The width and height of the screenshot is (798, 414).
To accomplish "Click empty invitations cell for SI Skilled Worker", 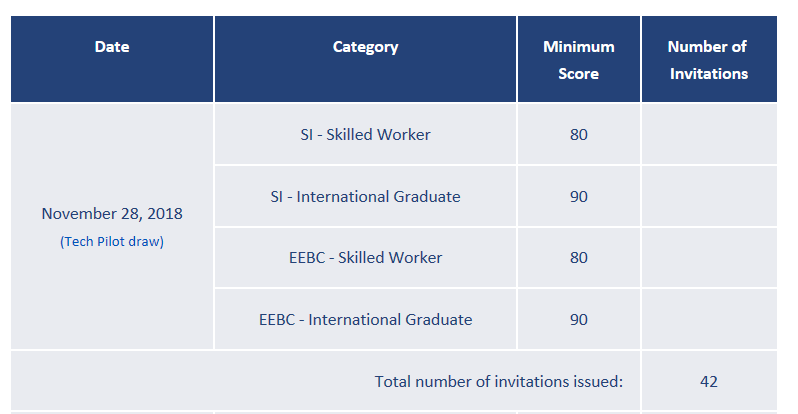I will pyautogui.click(x=708, y=134).
